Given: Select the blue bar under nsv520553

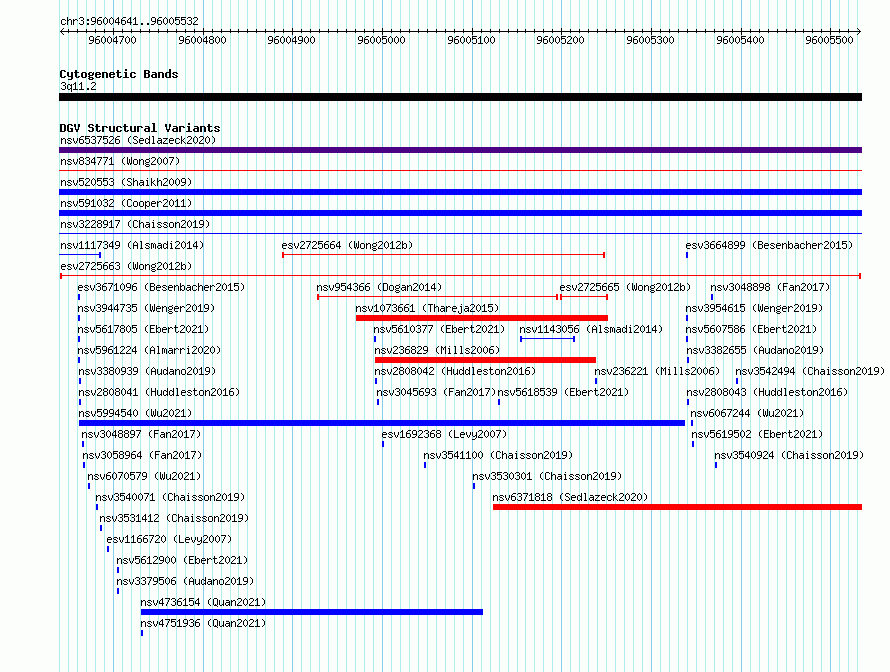Looking at the screenshot, I should [460, 192].
